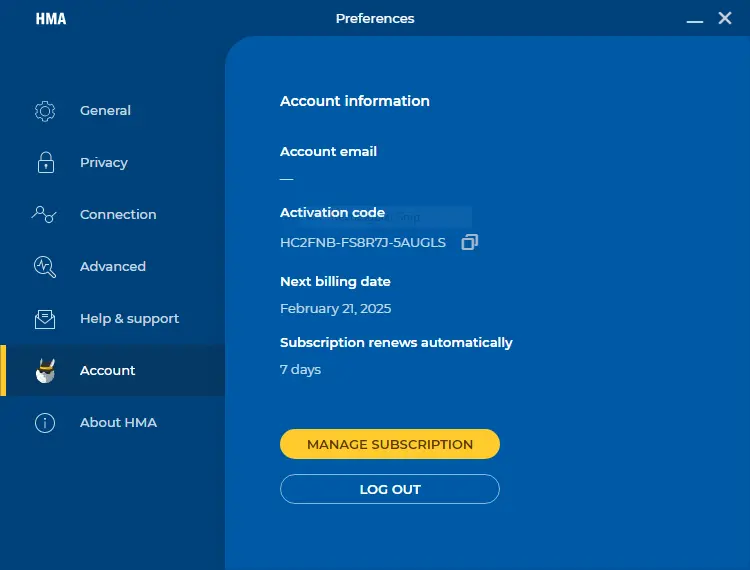Viewport: 750px width, 570px height.
Task: Open the General preferences section
Action: coord(112,111)
